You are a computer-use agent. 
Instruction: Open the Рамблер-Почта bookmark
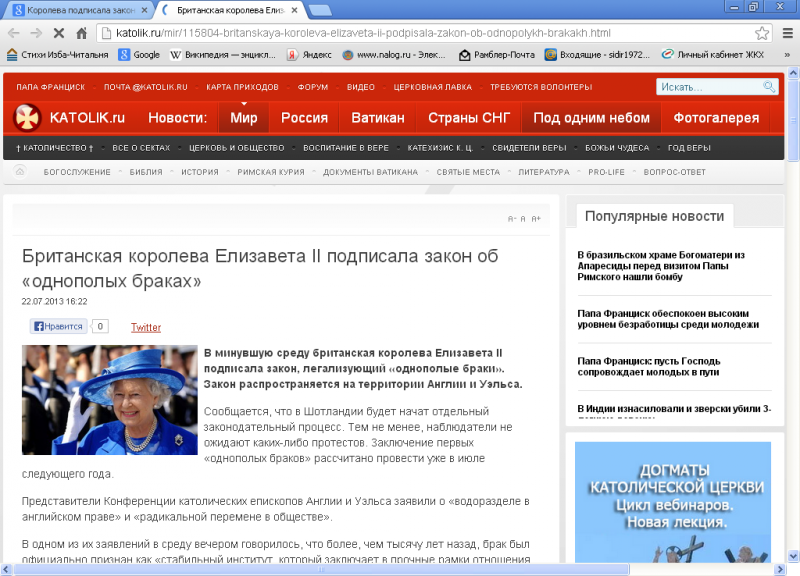(x=496, y=55)
